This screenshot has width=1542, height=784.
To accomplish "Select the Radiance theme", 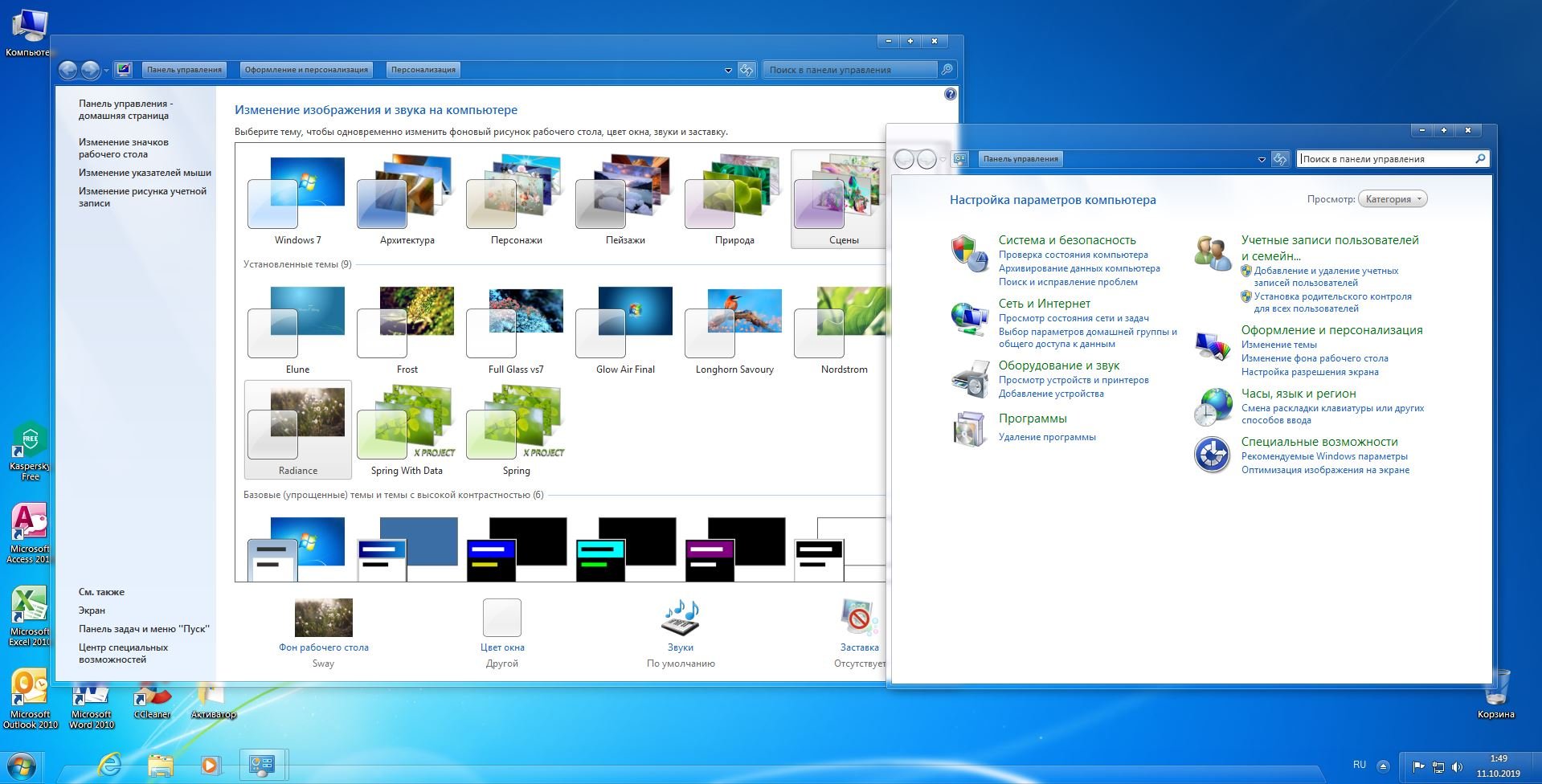I will [x=297, y=431].
